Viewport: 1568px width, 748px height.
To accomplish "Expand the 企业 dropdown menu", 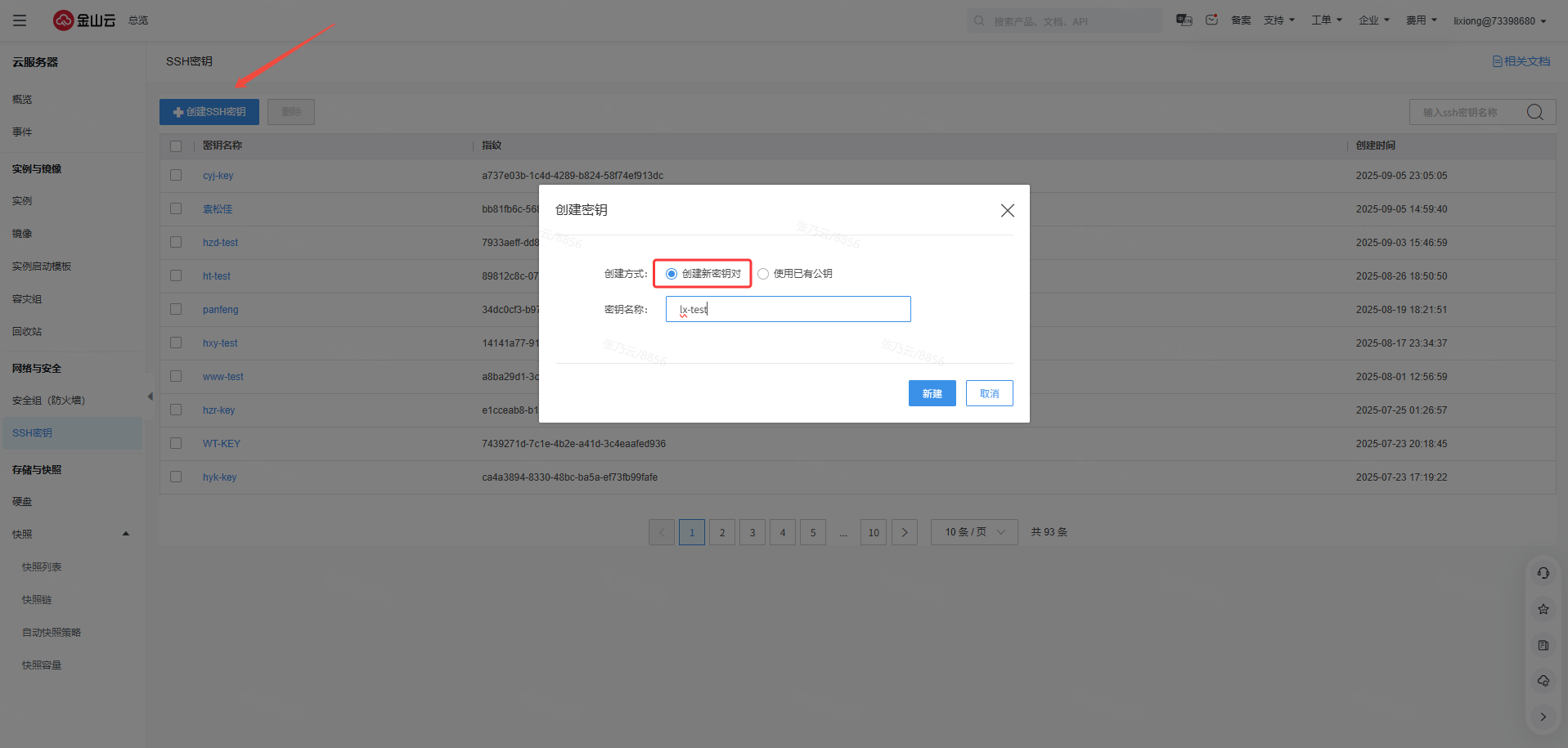I will tap(1374, 20).
